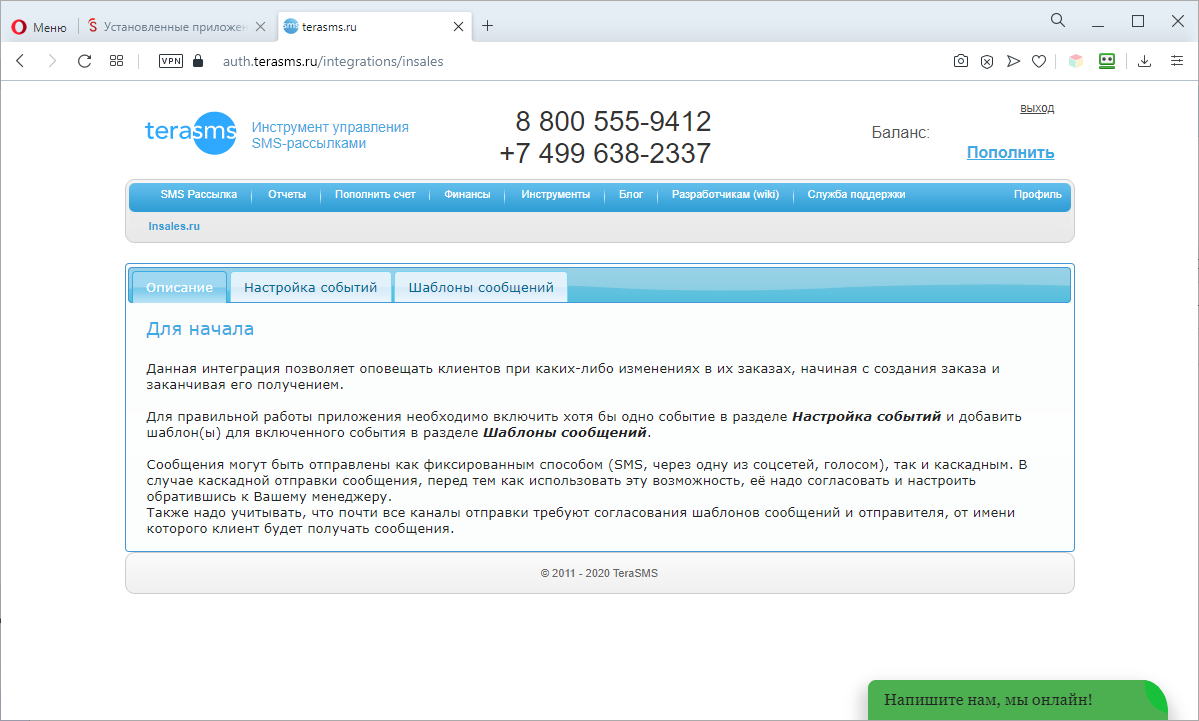Screen dimensions: 1199x721
Task: Select the Описание tab
Action: tap(180, 287)
